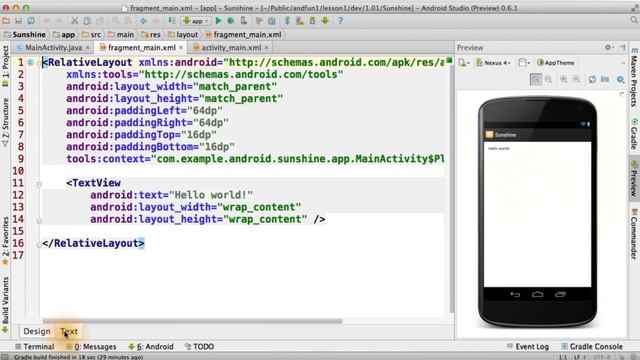Open the Messages tool window
The height and width of the screenshot is (360, 640).
click(x=91, y=347)
